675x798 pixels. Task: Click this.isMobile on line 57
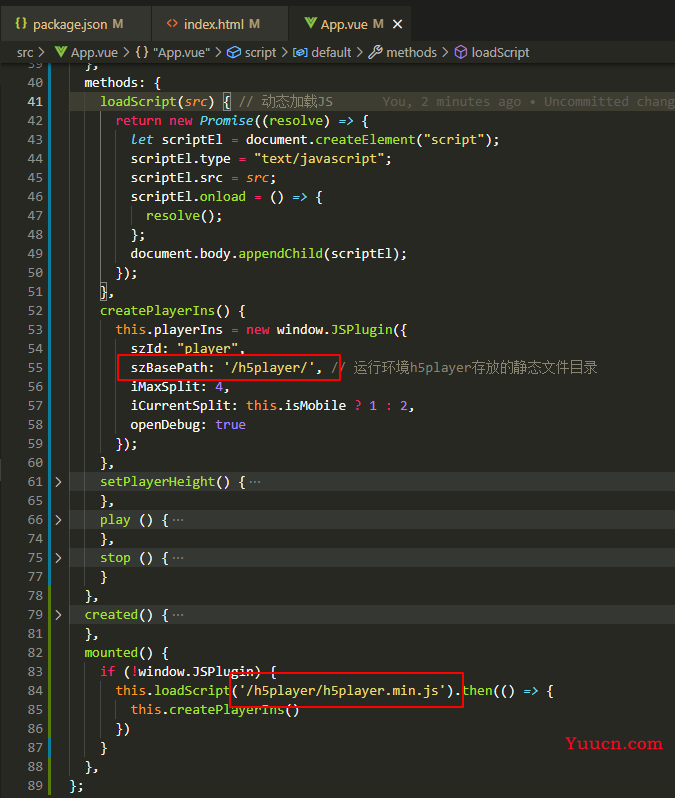(296, 406)
